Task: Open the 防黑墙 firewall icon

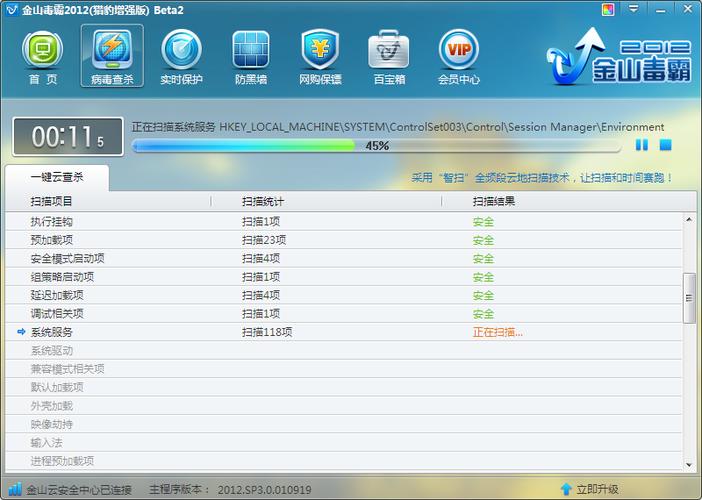Action: 251,56
